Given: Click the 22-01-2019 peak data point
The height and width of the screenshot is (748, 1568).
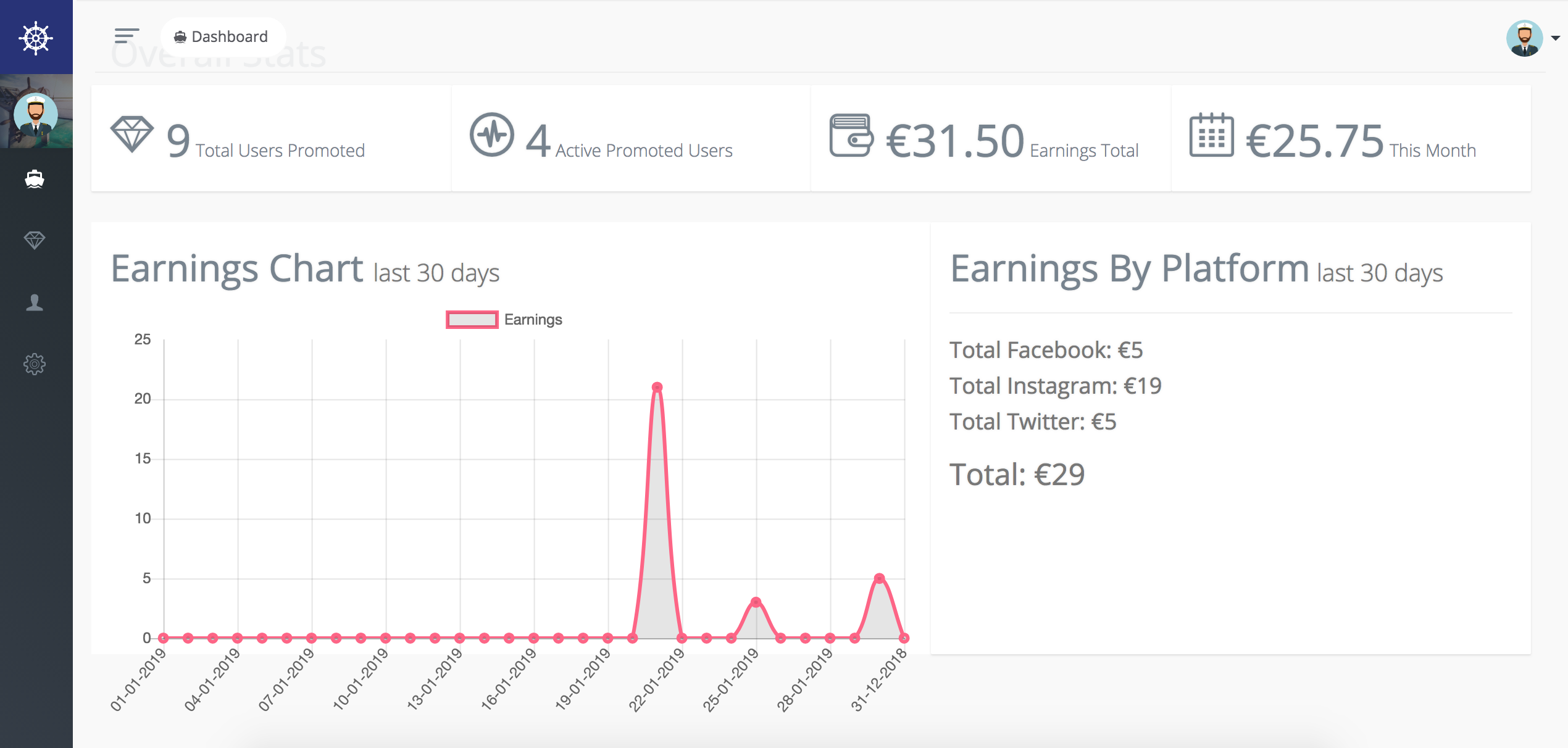Looking at the screenshot, I should pyautogui.click(x=657, y=388).
